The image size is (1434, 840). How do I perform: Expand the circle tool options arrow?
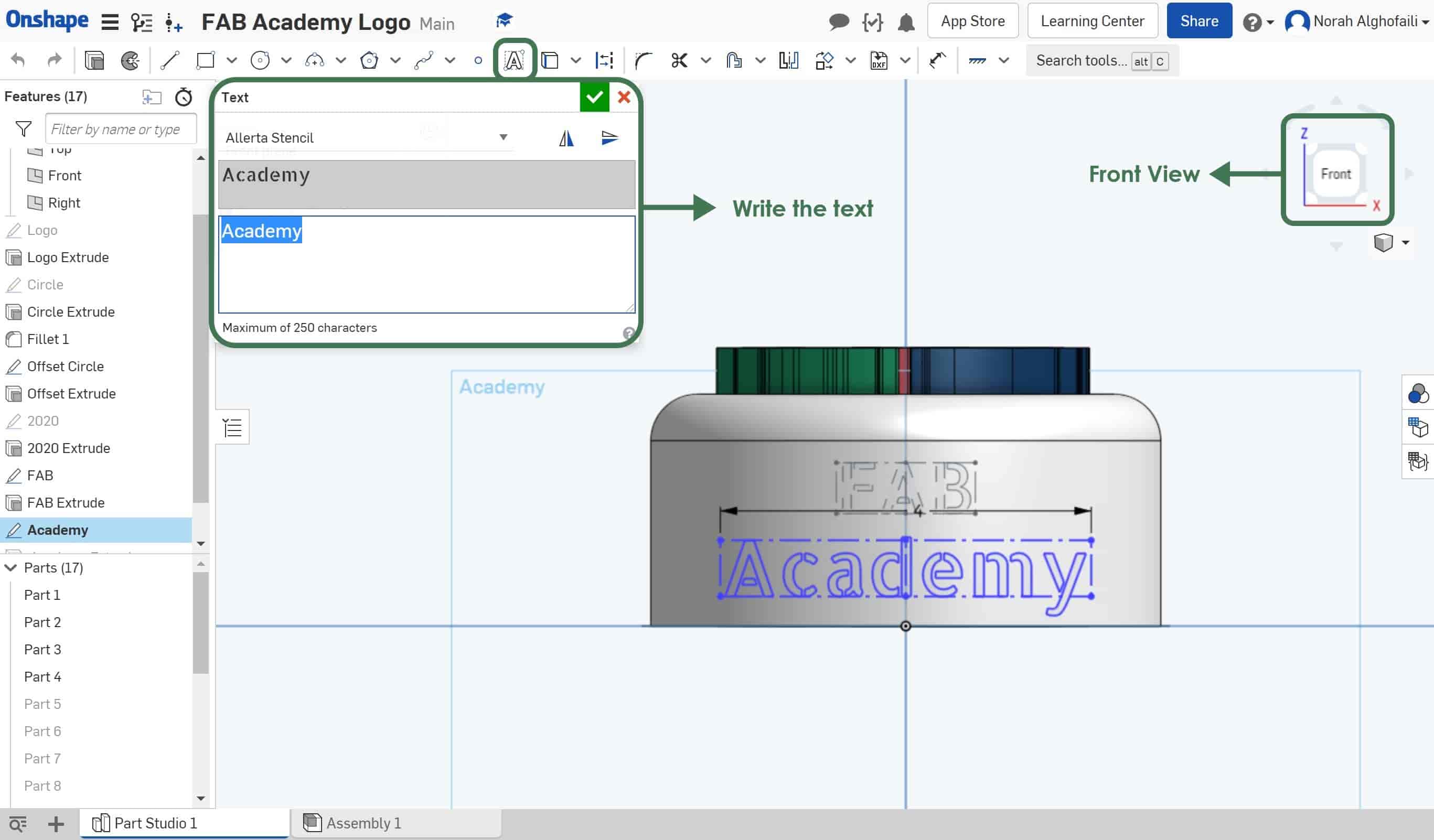click(286, 60)
